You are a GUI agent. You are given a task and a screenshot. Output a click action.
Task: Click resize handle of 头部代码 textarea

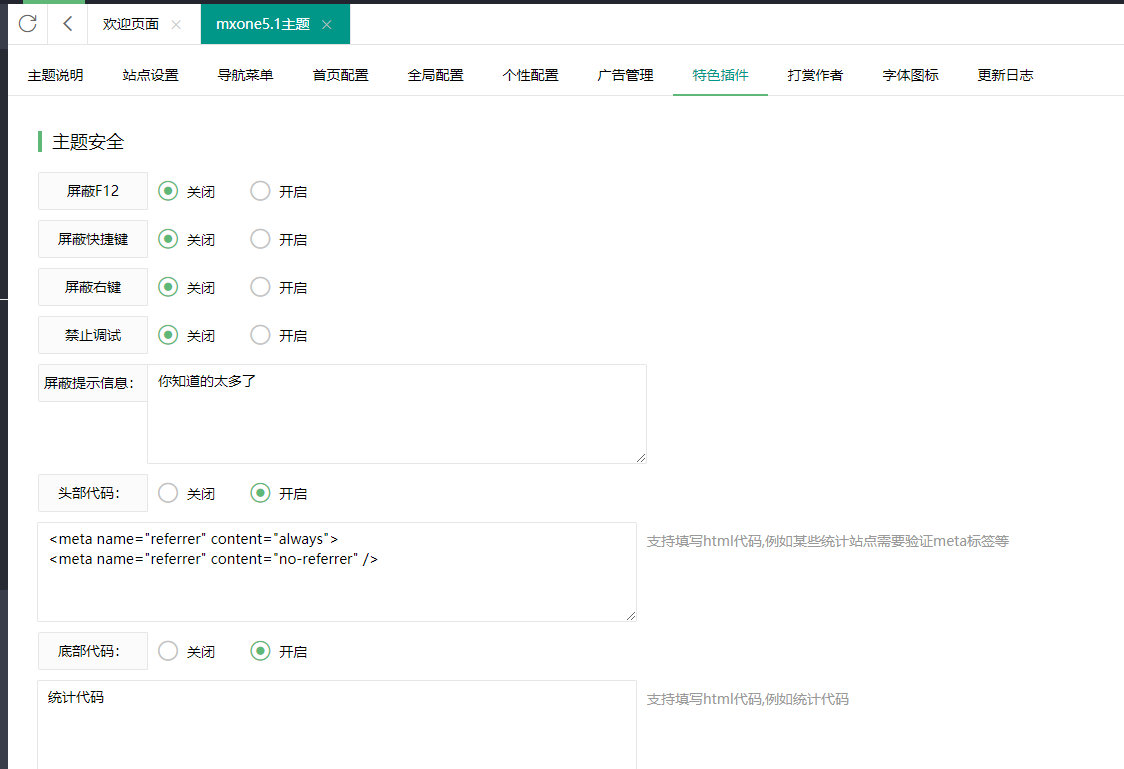tap(631, 616)
